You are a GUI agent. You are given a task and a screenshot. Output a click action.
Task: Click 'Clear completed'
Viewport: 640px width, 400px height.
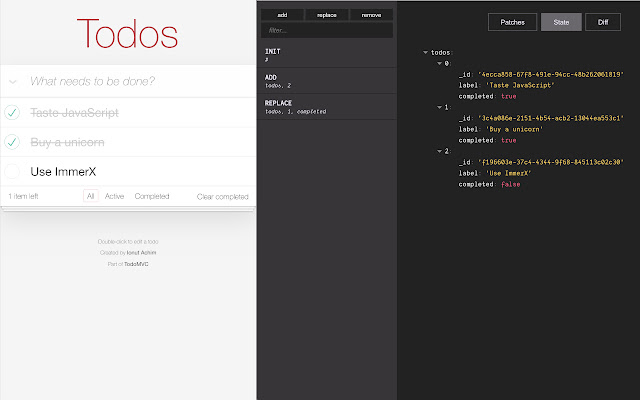(x=222, y=196)
